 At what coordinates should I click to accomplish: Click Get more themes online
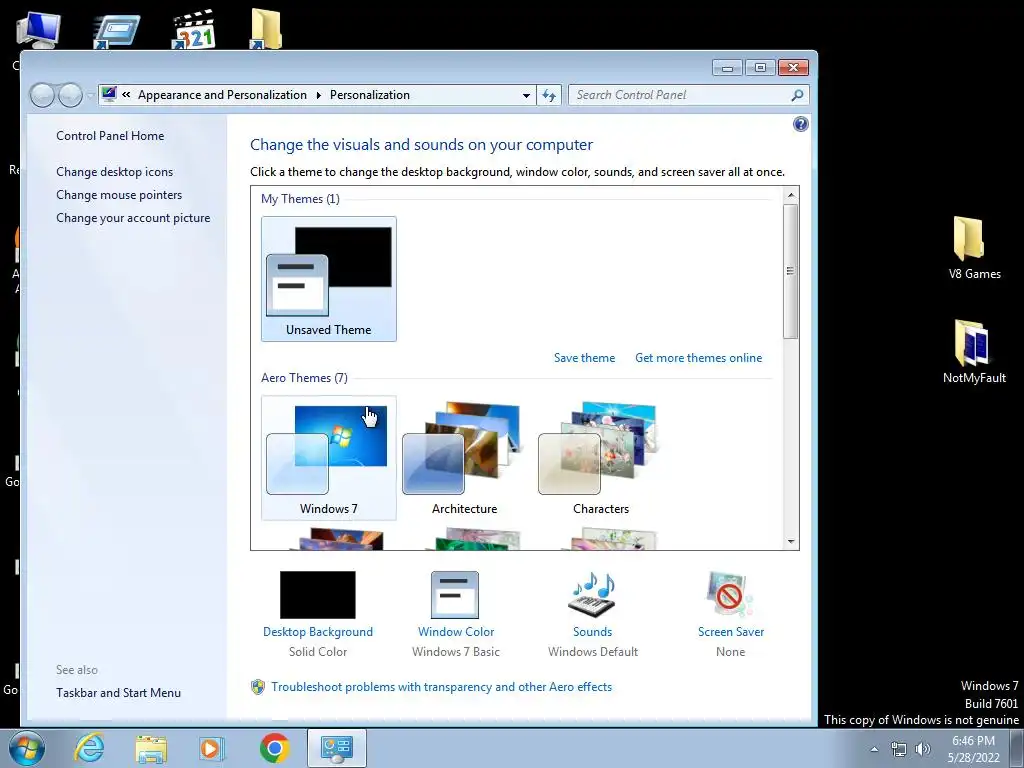pos(698,358)
